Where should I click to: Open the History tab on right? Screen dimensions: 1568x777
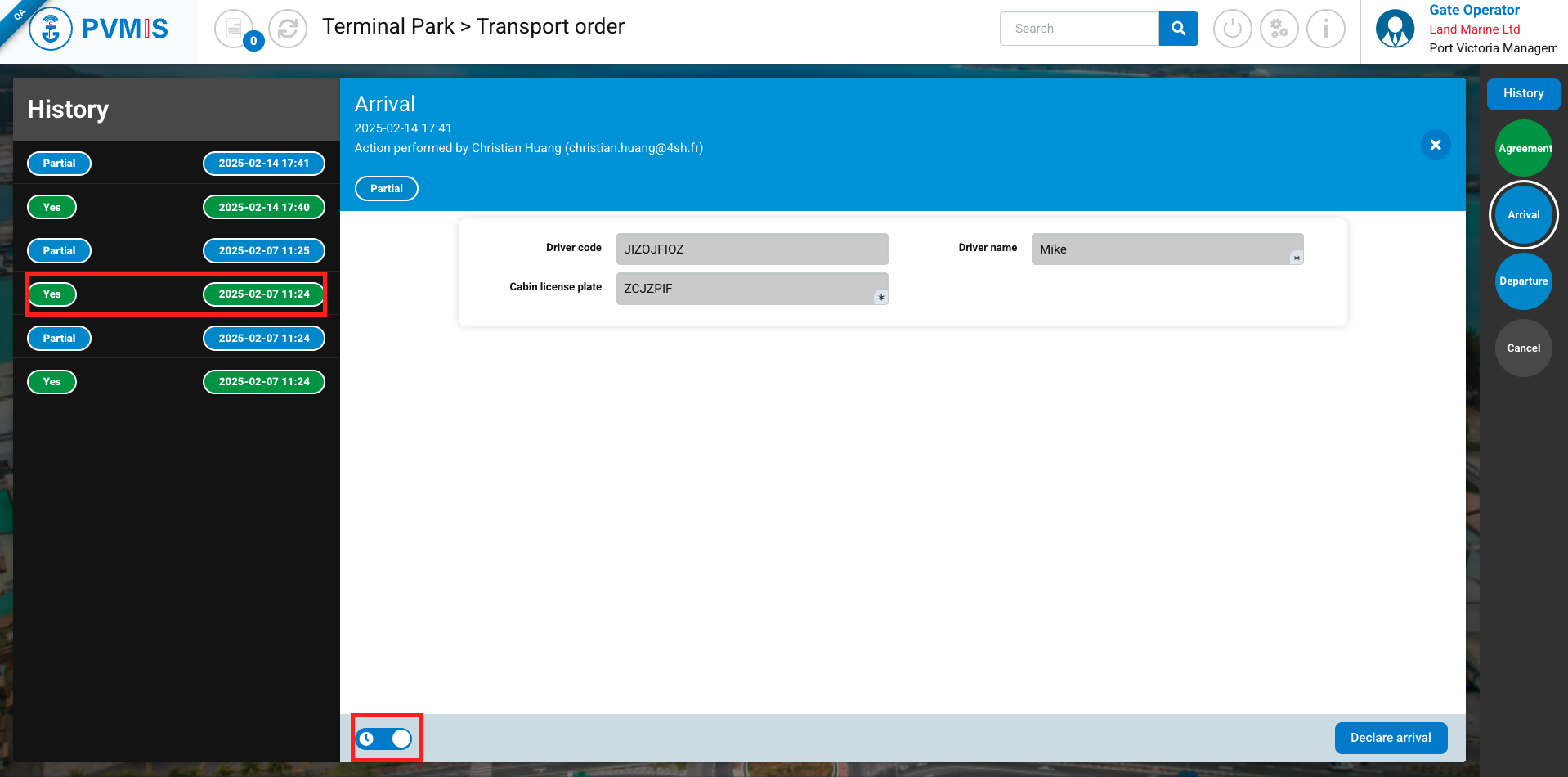pos(1523,93)
